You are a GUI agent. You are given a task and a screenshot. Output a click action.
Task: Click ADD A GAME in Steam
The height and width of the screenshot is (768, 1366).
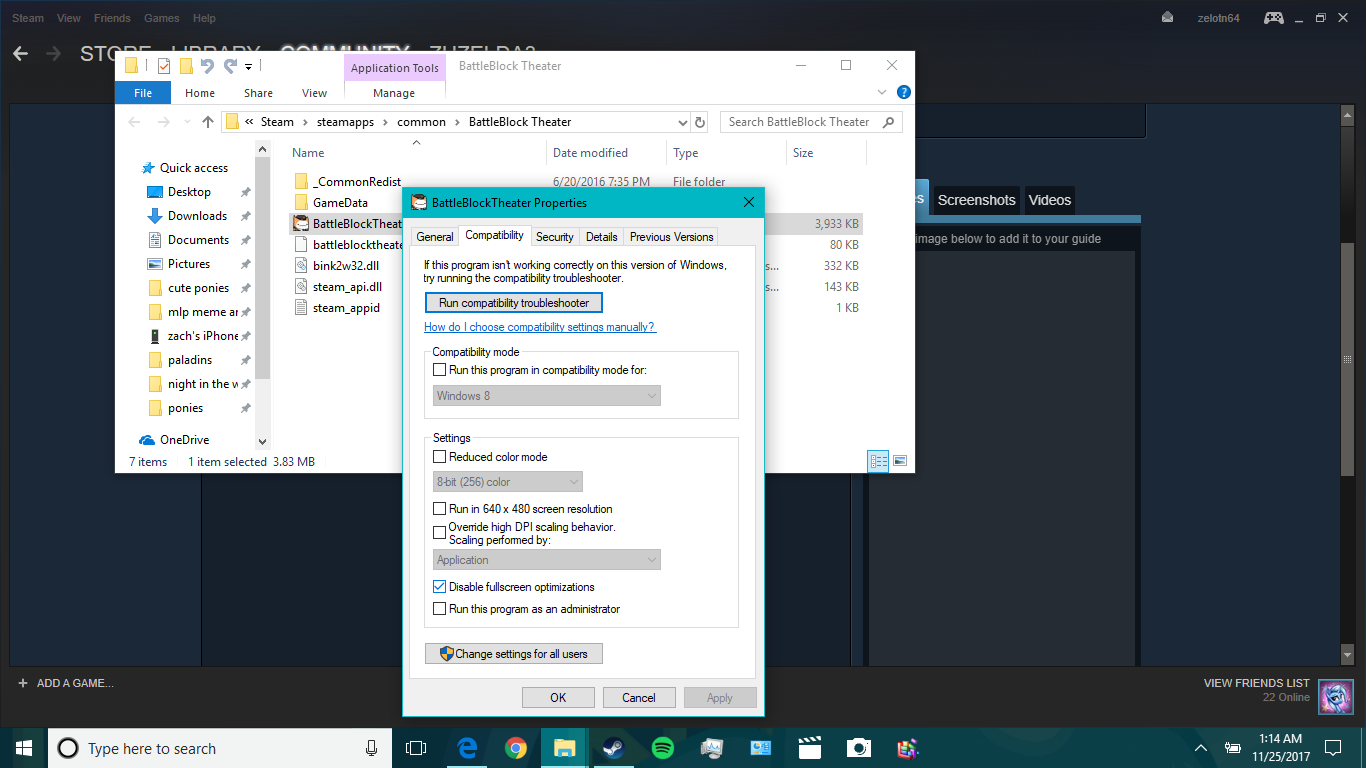(x=65, y=683)
